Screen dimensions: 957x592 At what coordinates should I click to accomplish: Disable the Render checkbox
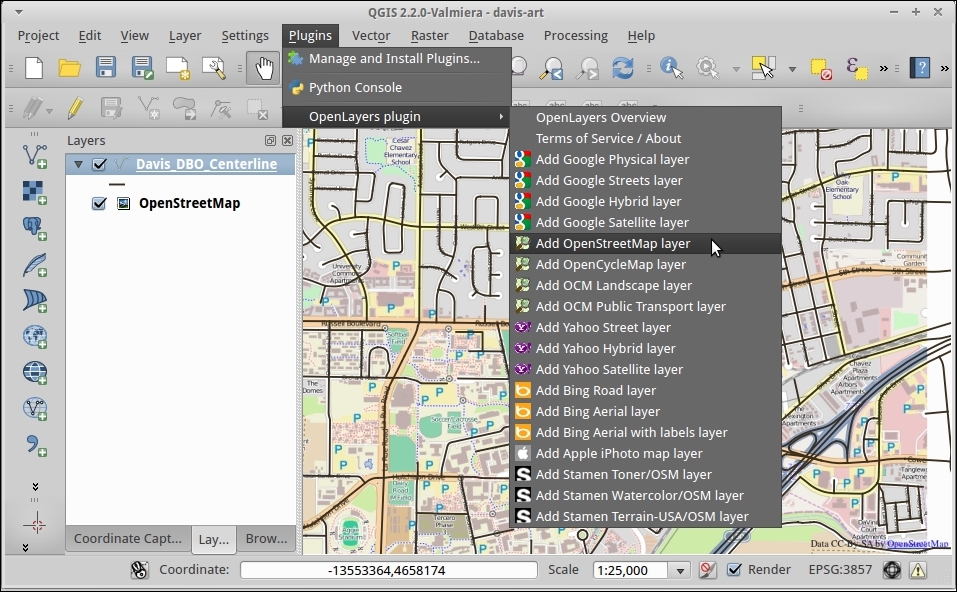point(734,570)
